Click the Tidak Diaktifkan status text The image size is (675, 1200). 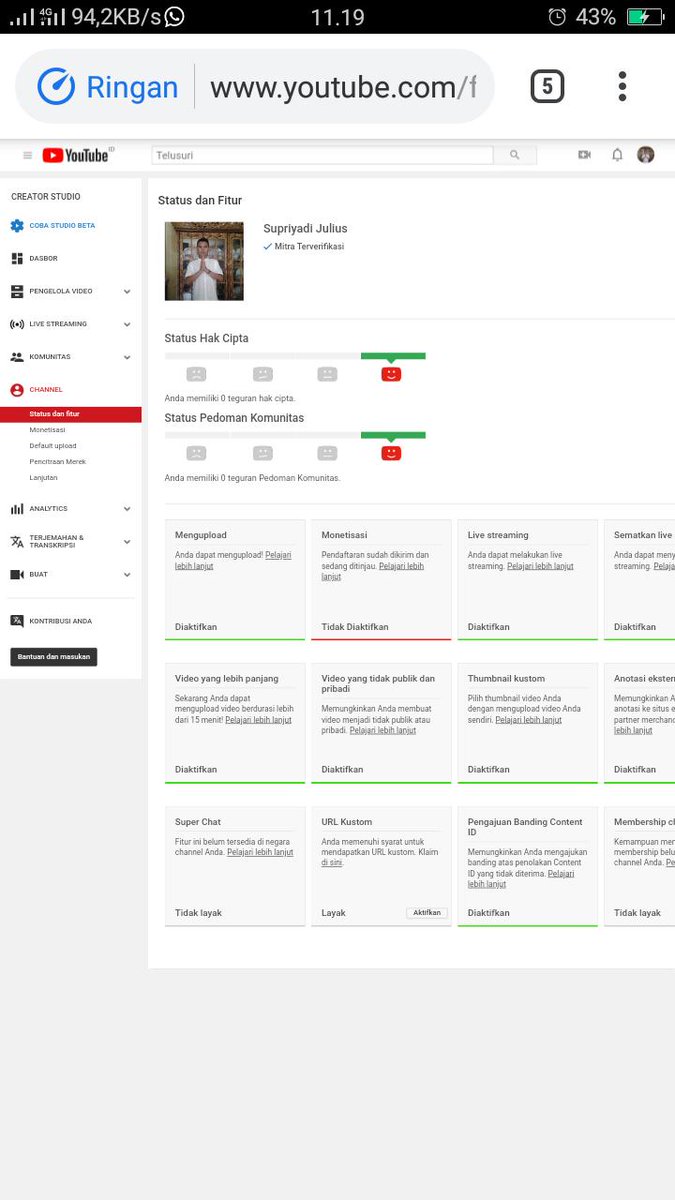(x=355, y=627)
